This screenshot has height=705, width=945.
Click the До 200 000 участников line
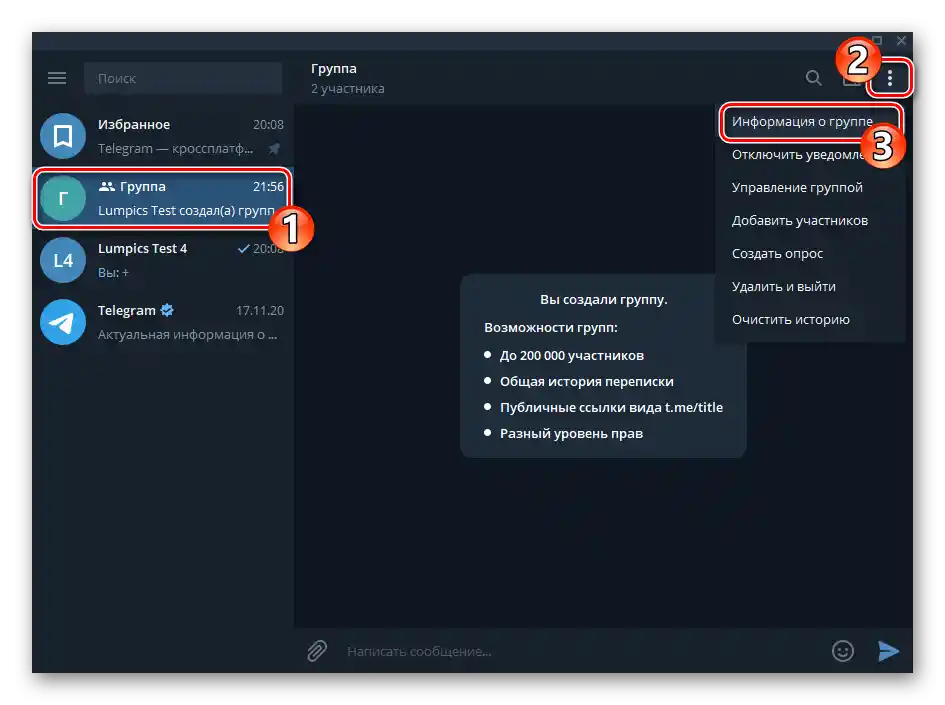click(571, 356)
